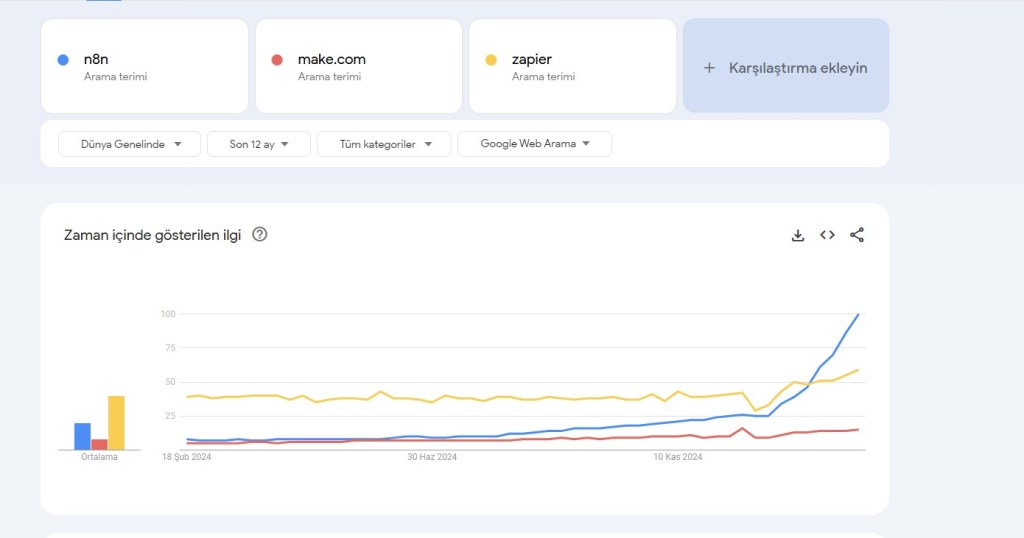Open the Dünya Genelinde region dropdown

tap(129, 144)
